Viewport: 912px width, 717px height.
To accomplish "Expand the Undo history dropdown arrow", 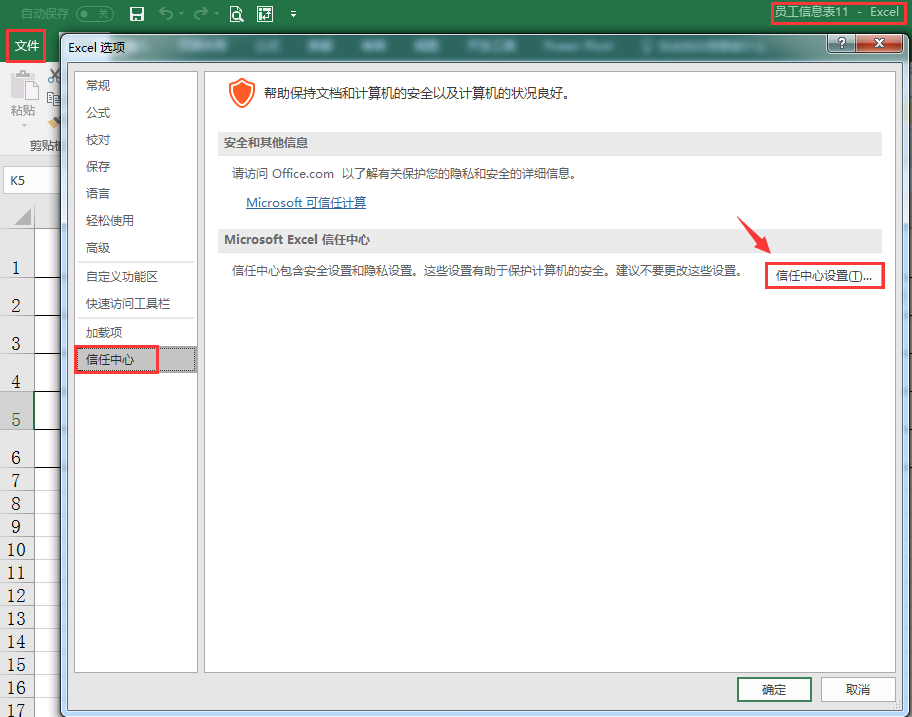I will (181, 14).
